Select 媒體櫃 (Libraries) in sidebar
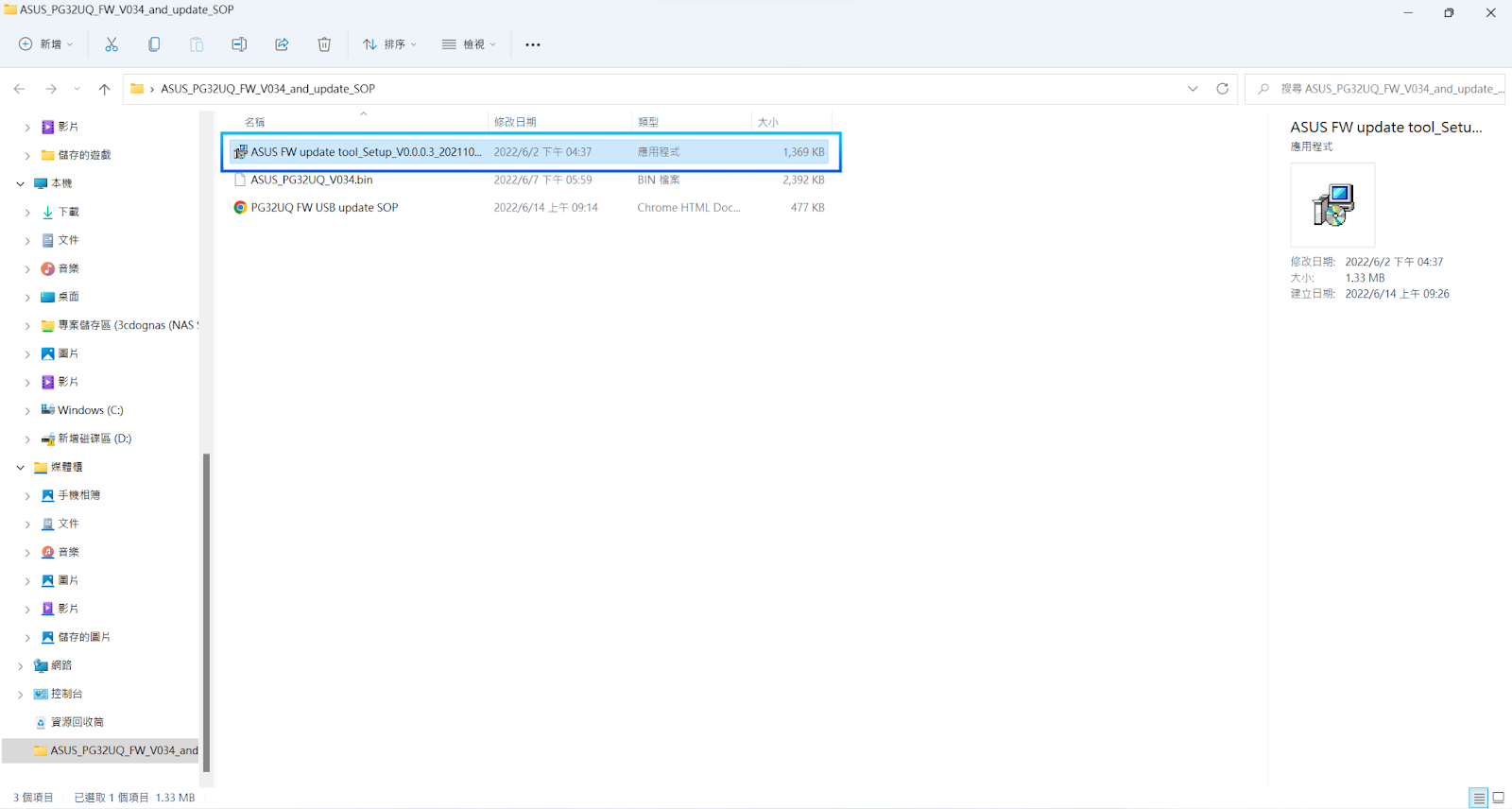This screenshot has width=1512, height=809. 66,467
